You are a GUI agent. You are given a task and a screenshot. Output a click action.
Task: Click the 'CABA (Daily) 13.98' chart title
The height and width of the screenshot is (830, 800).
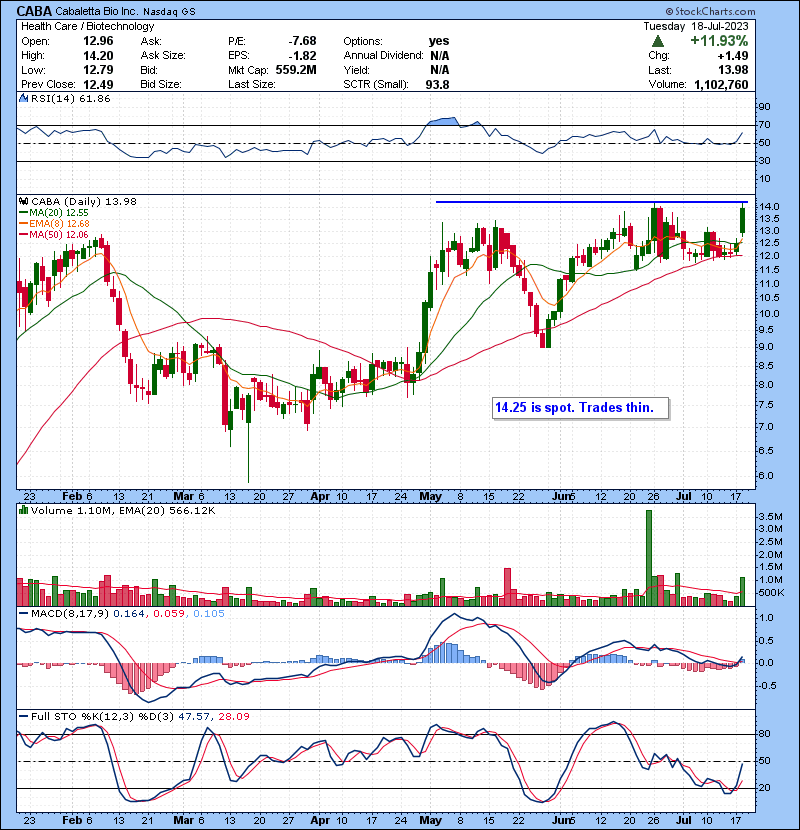pyautogui.click(x=84, y=201)
